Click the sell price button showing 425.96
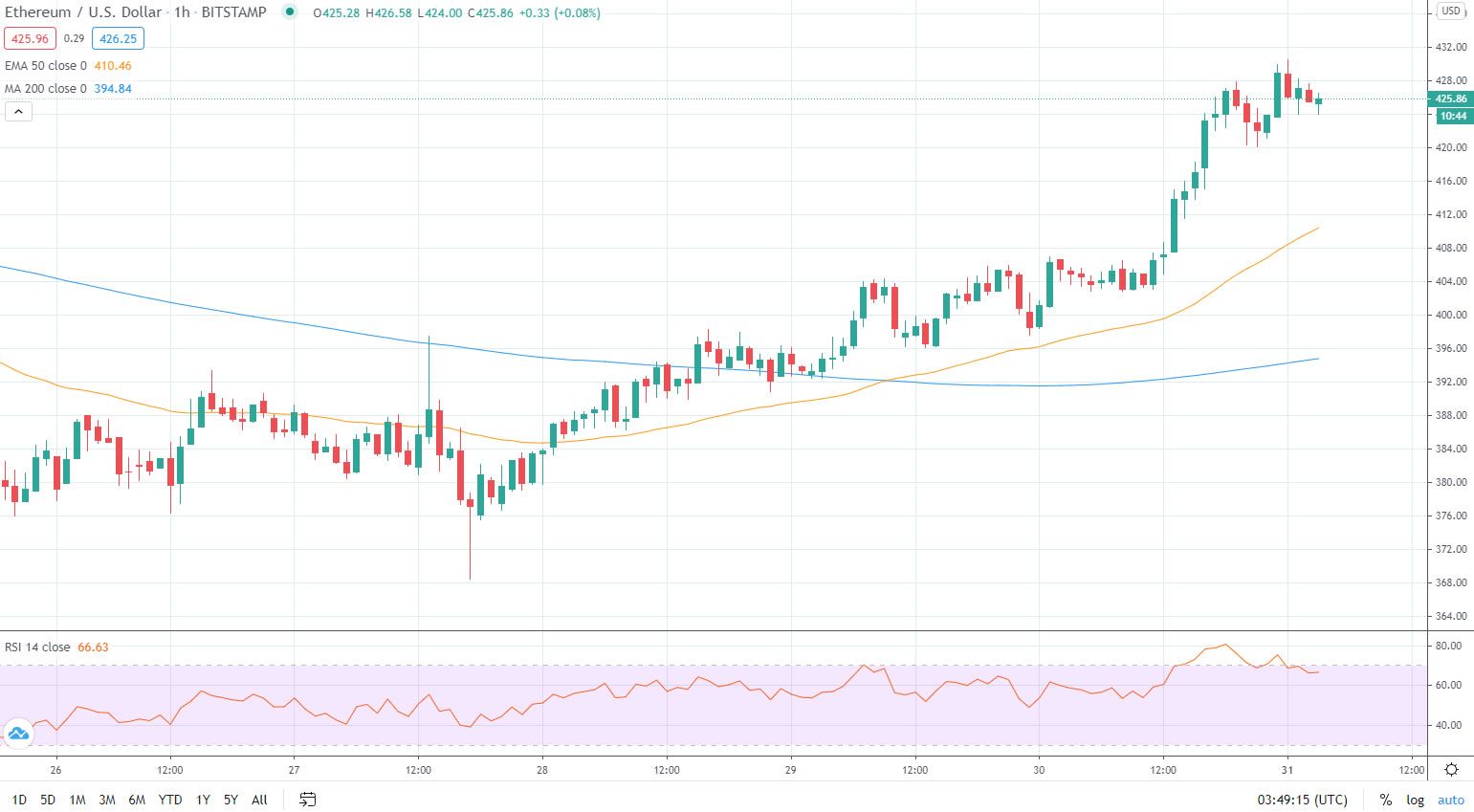Screen dimensions: 1474x812 [29, 38]
